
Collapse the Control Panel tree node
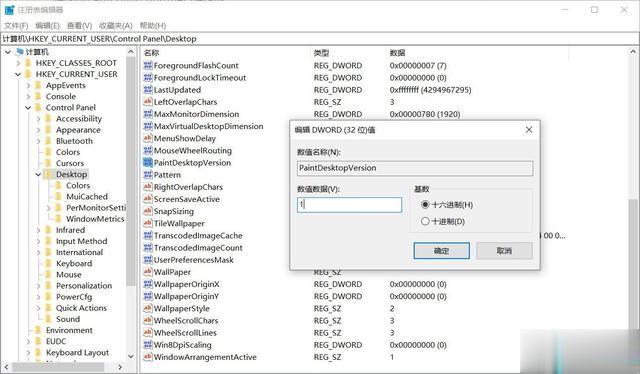(28, 108)
